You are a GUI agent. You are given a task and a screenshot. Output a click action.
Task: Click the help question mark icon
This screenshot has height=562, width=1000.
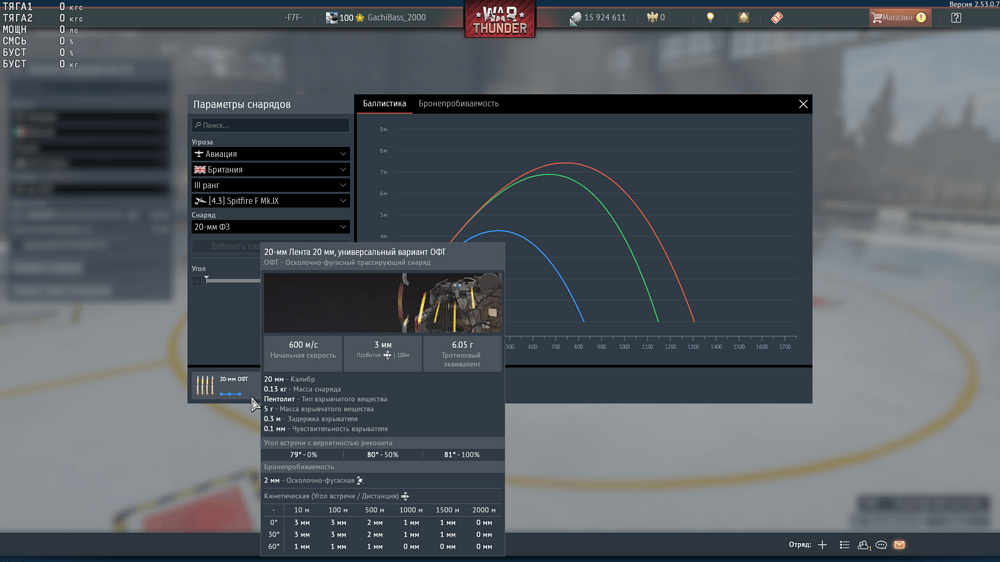tap(956, 17)
